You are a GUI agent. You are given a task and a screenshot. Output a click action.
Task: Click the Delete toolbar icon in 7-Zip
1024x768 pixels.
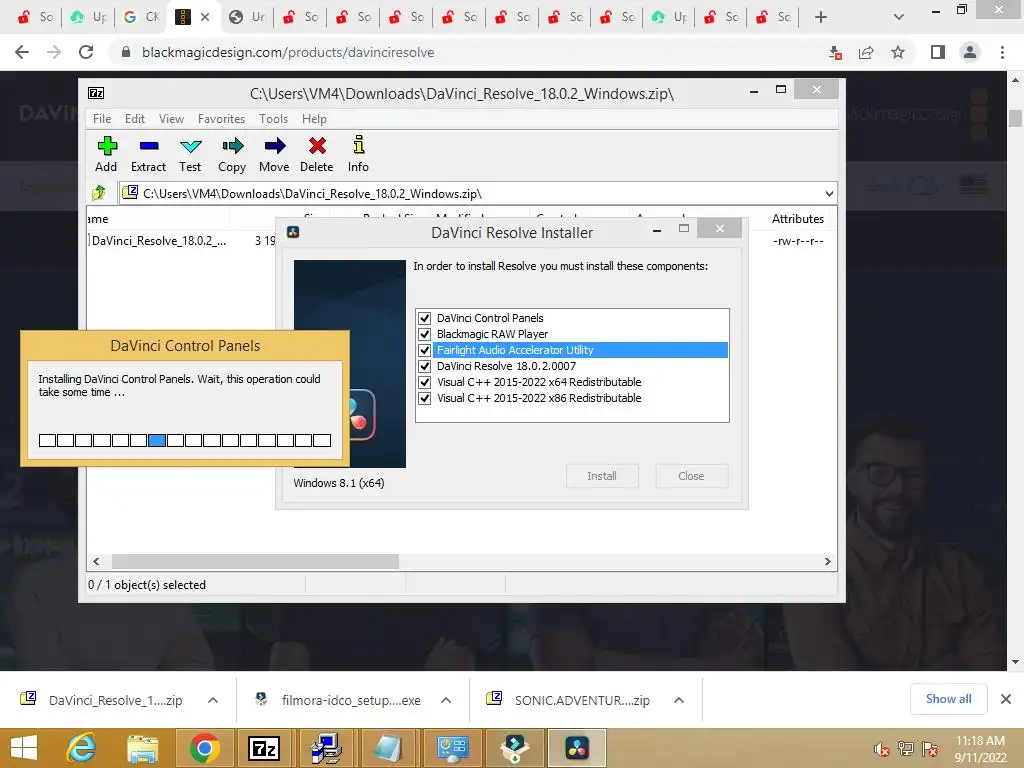pyautogui.click(x=317, y=146)
